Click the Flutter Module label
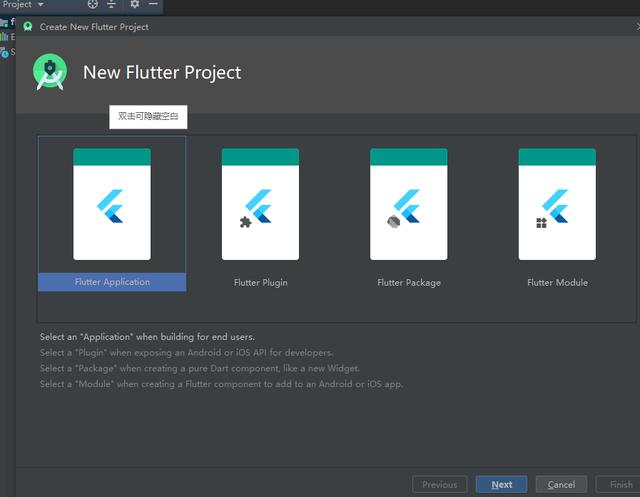 click(557, 282)
